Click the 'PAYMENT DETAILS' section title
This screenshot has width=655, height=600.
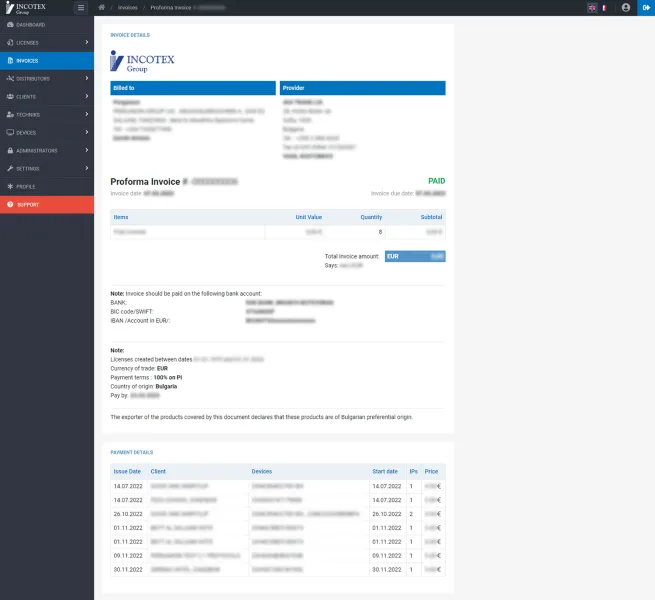(132, 453)
